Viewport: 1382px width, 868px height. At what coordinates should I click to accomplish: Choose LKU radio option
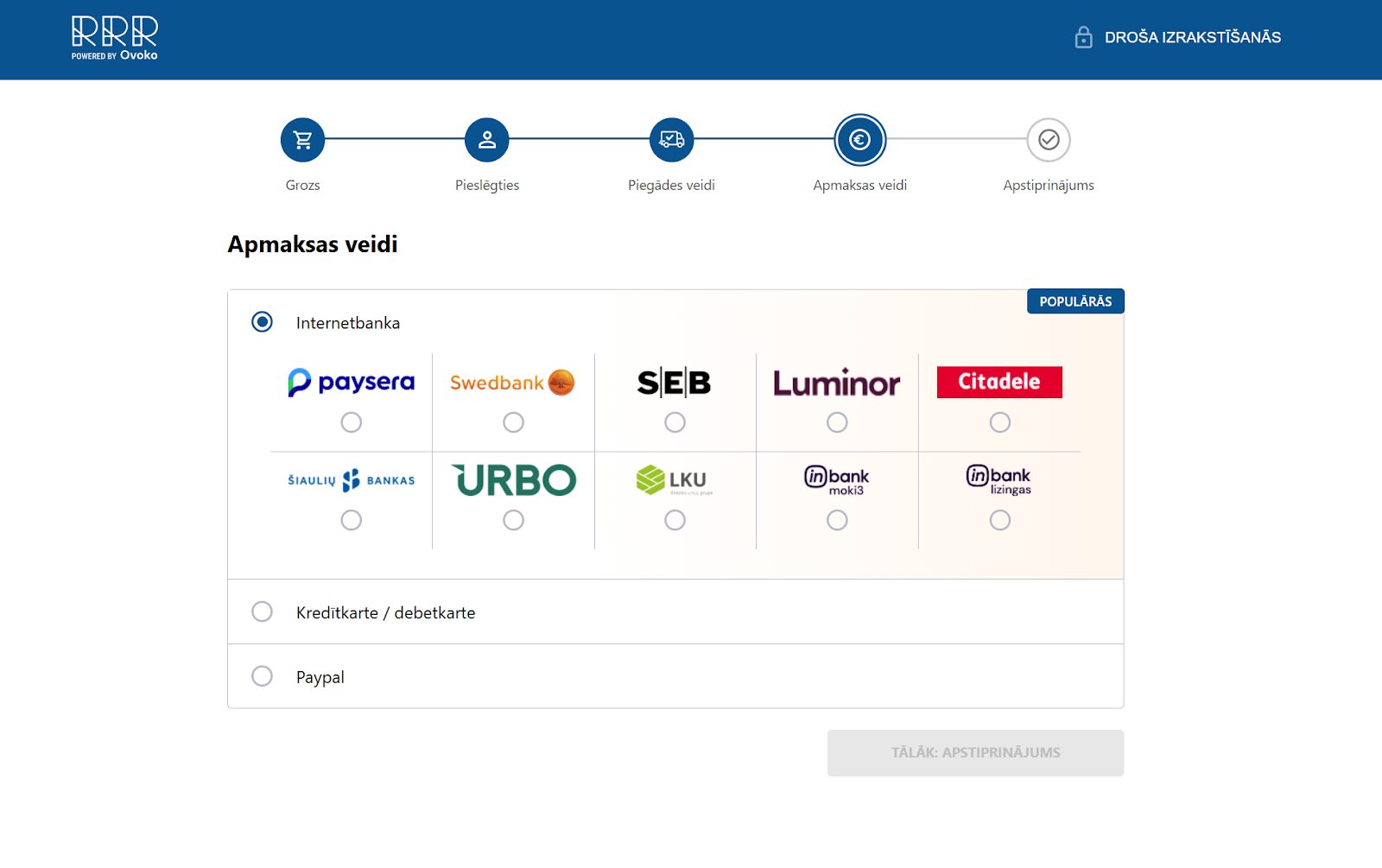click(x=675, y=520)
